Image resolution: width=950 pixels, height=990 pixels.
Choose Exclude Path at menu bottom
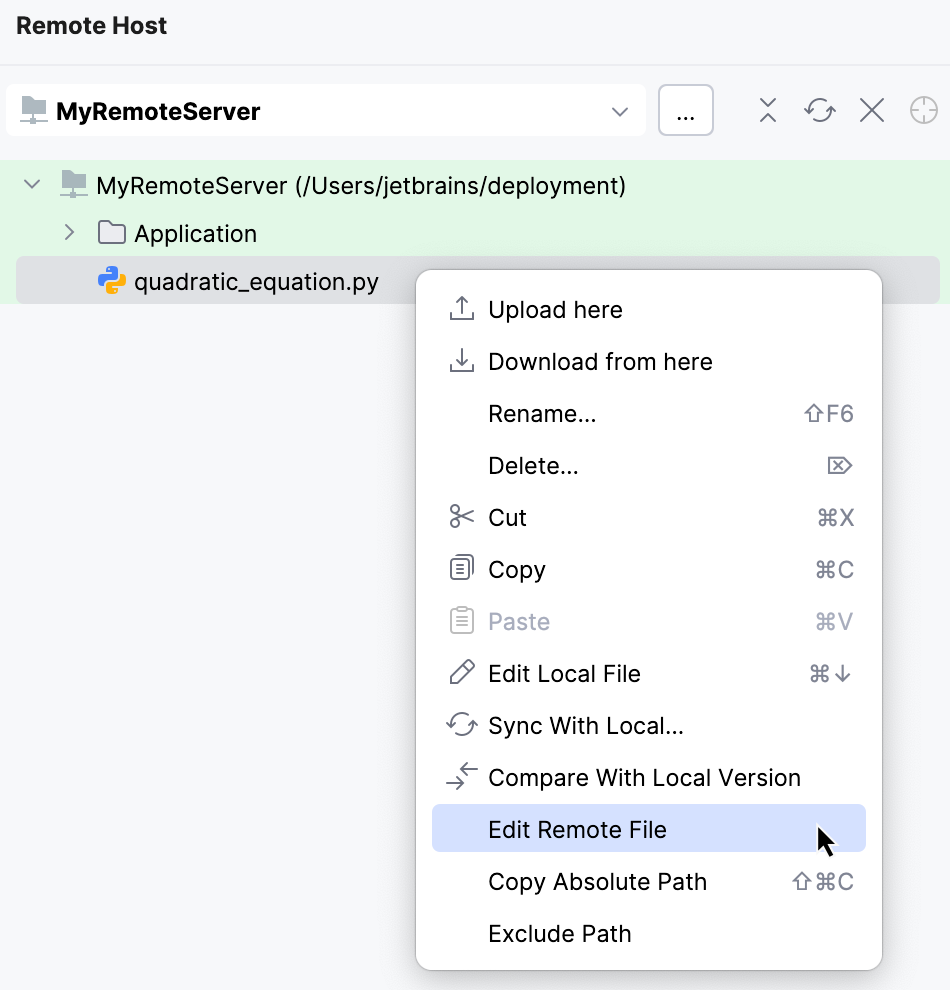pos(559,933)
